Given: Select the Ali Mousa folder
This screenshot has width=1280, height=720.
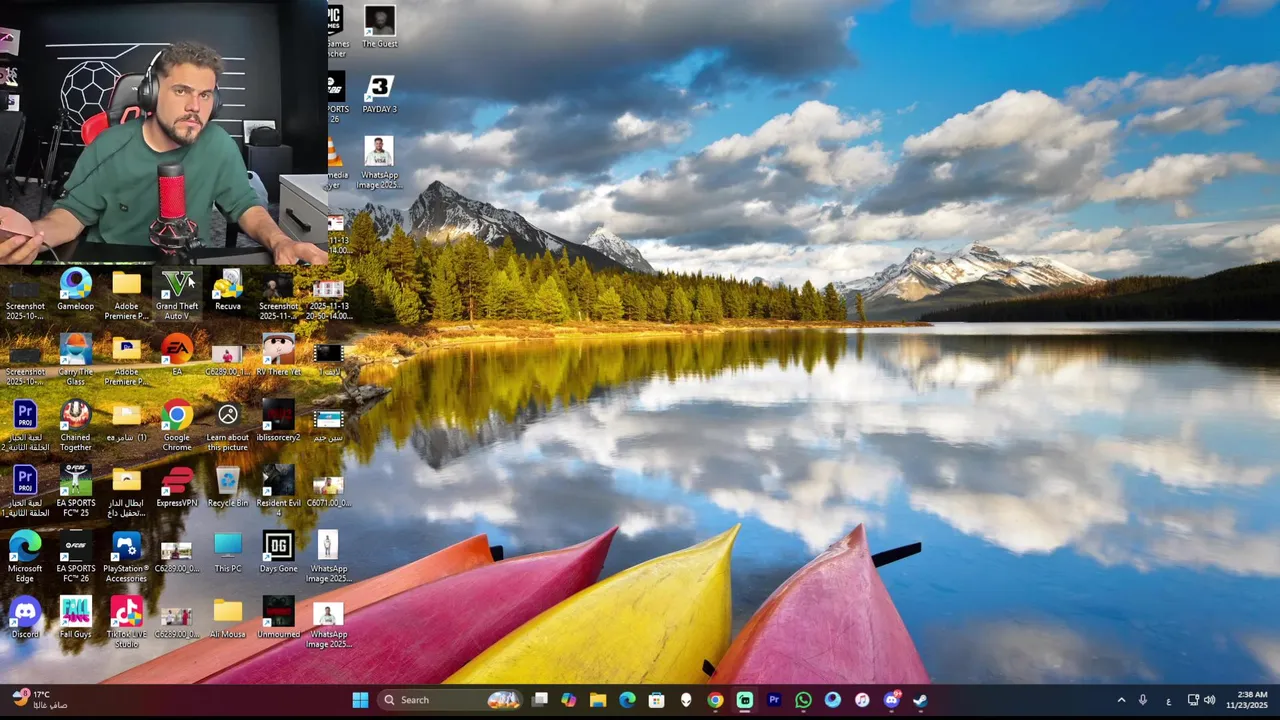Looking at the screenshot, I should click(228, 617).
